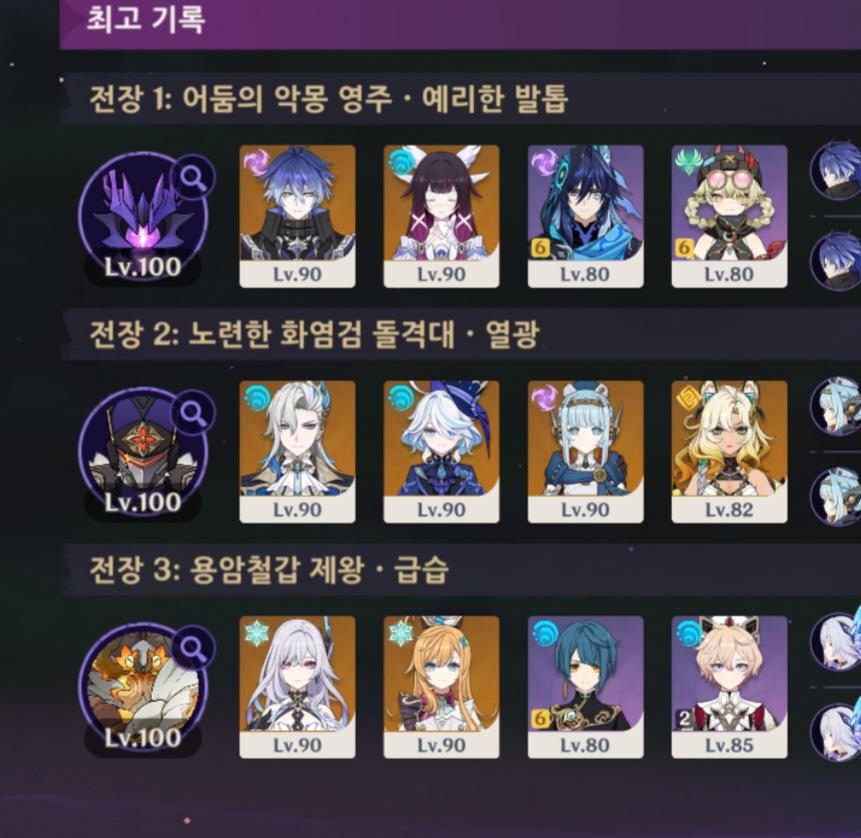
Task: Click Battlefield 1 header 어둠의 악몽 영주
Action: tap(286, 99)
